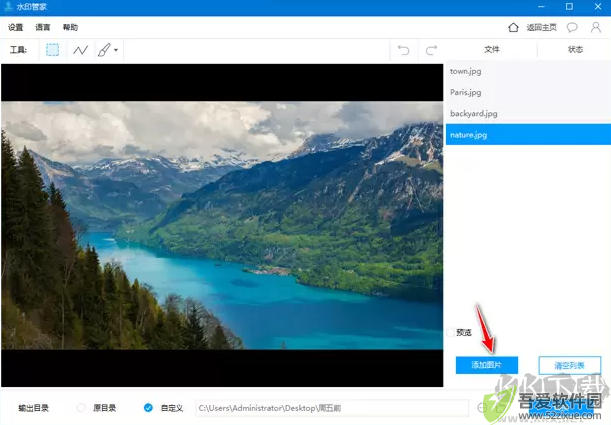This screenshot has height=425, width=611.
Task: Maximize the 水印管家 window
Action: coord(569,7)
